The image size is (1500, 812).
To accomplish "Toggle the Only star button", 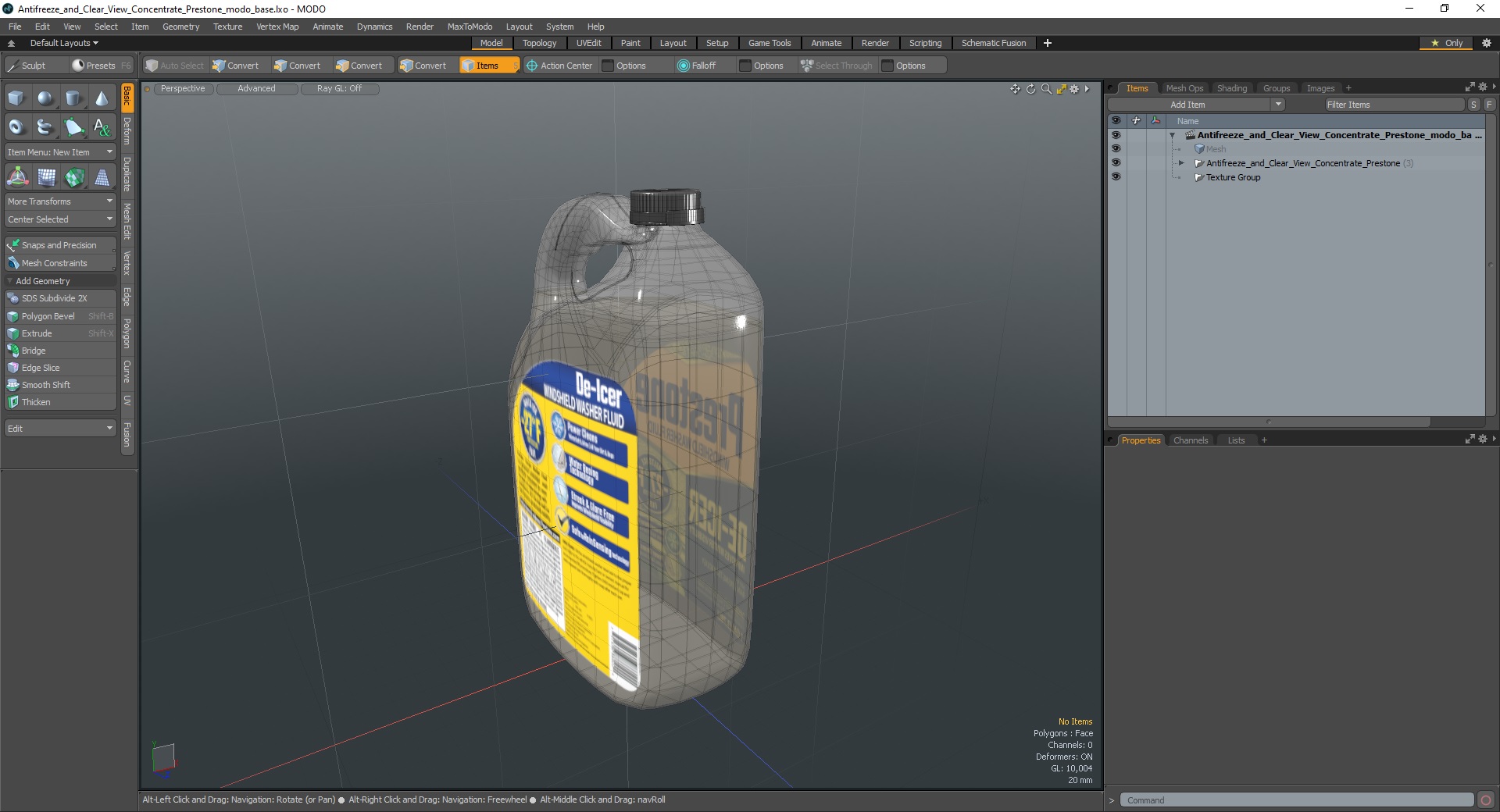I will pyautogui.click(x=1447, y=43).
